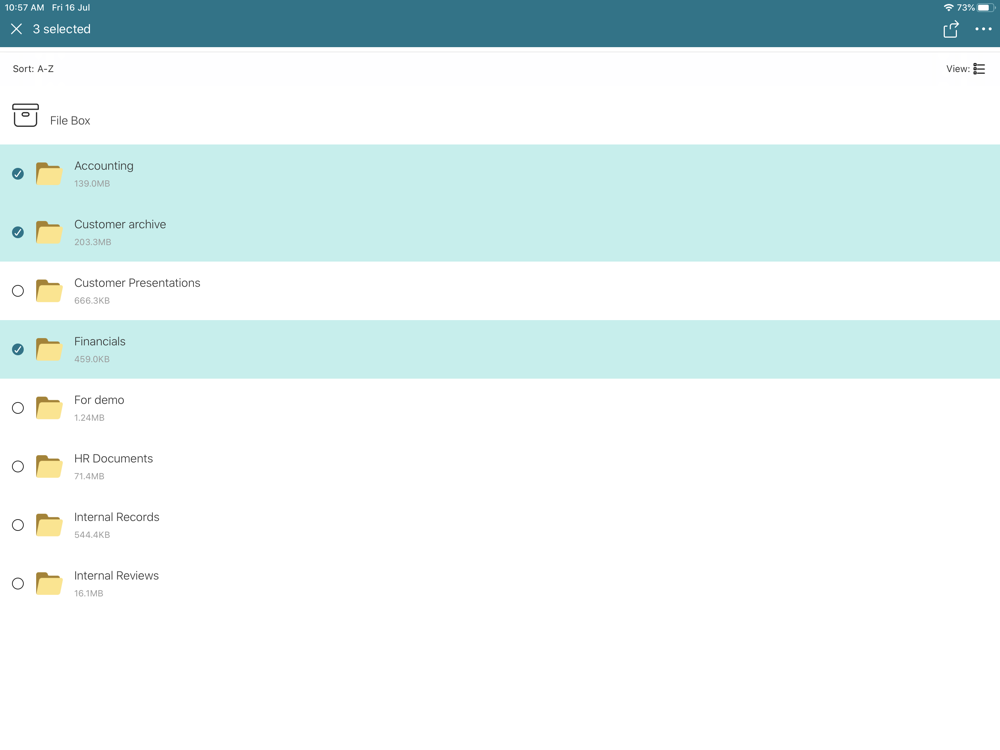
Task: Click the 71.4MB size label
Action: (89, 476)
